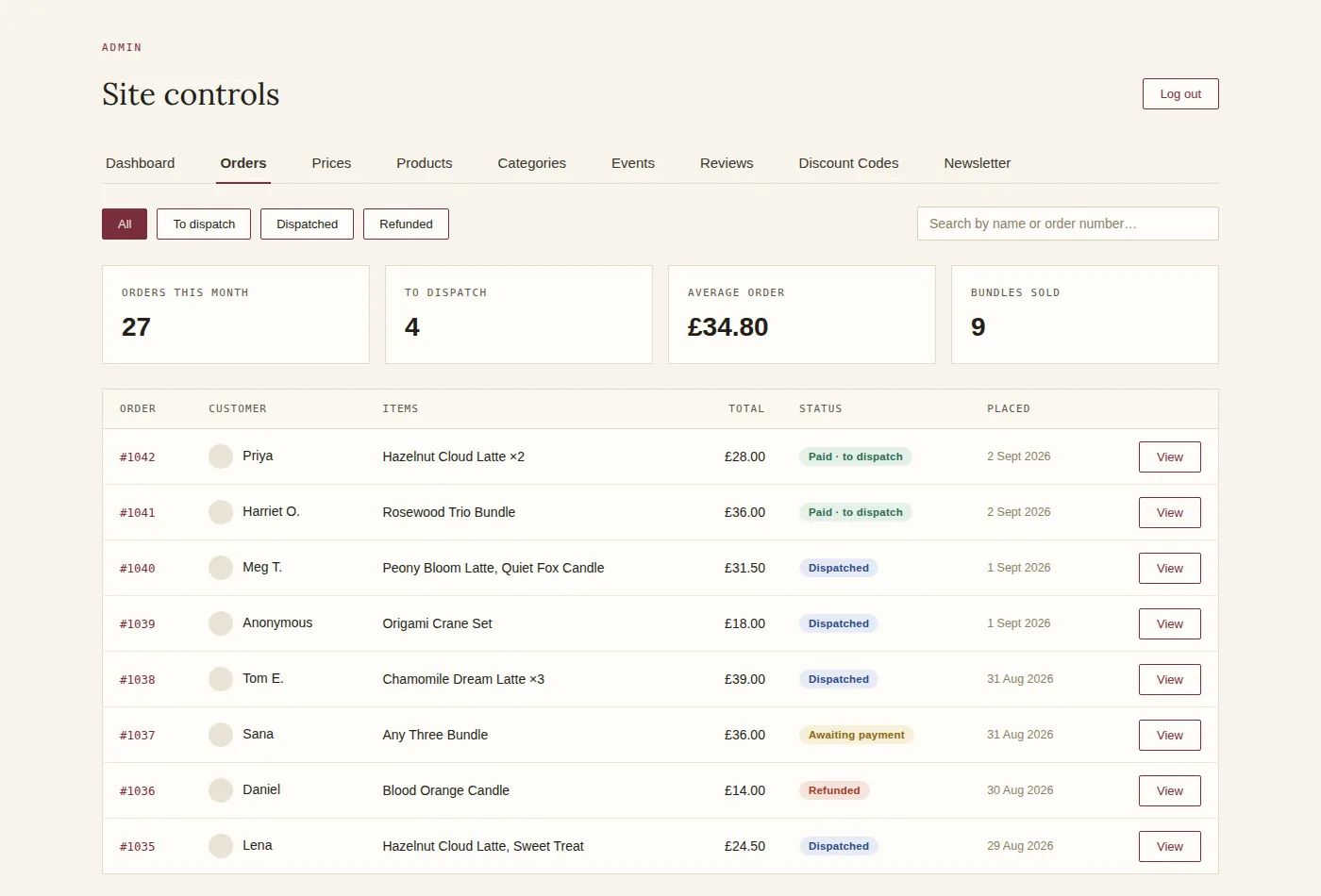Viewport: 1321px width, 896px height.
Task: Focus the order search field
Action: [1068, 224]
